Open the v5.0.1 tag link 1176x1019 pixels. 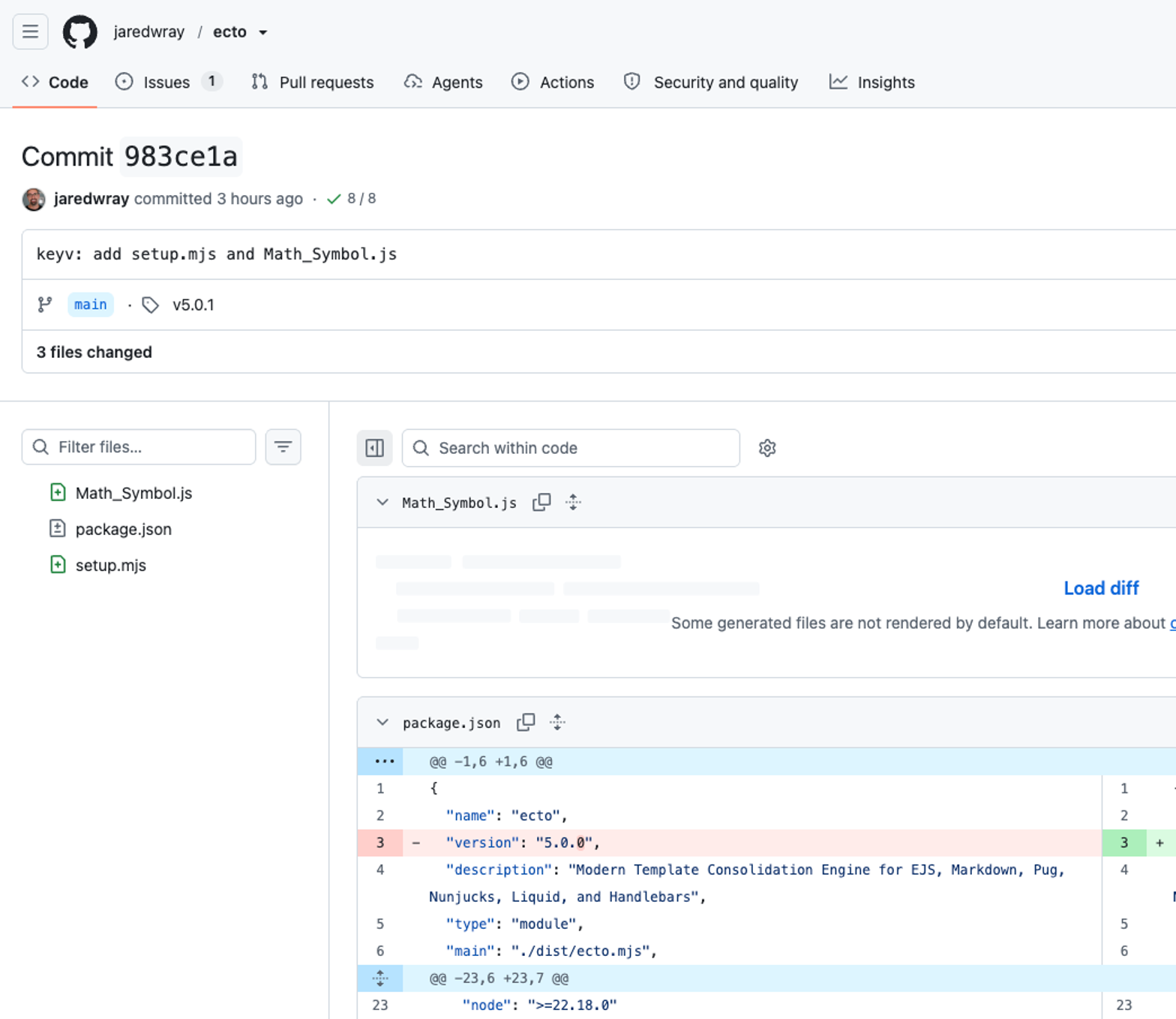[193, 305]
